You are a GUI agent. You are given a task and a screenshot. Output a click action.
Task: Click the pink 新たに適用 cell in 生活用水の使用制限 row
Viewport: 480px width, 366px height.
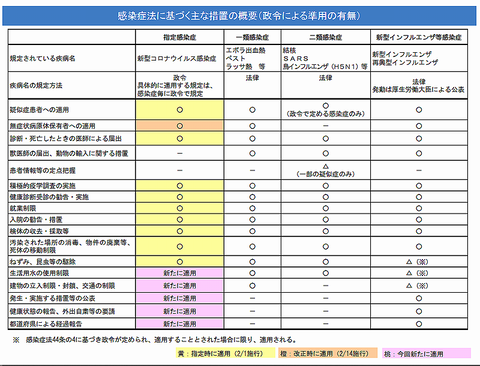coord(180,273)
